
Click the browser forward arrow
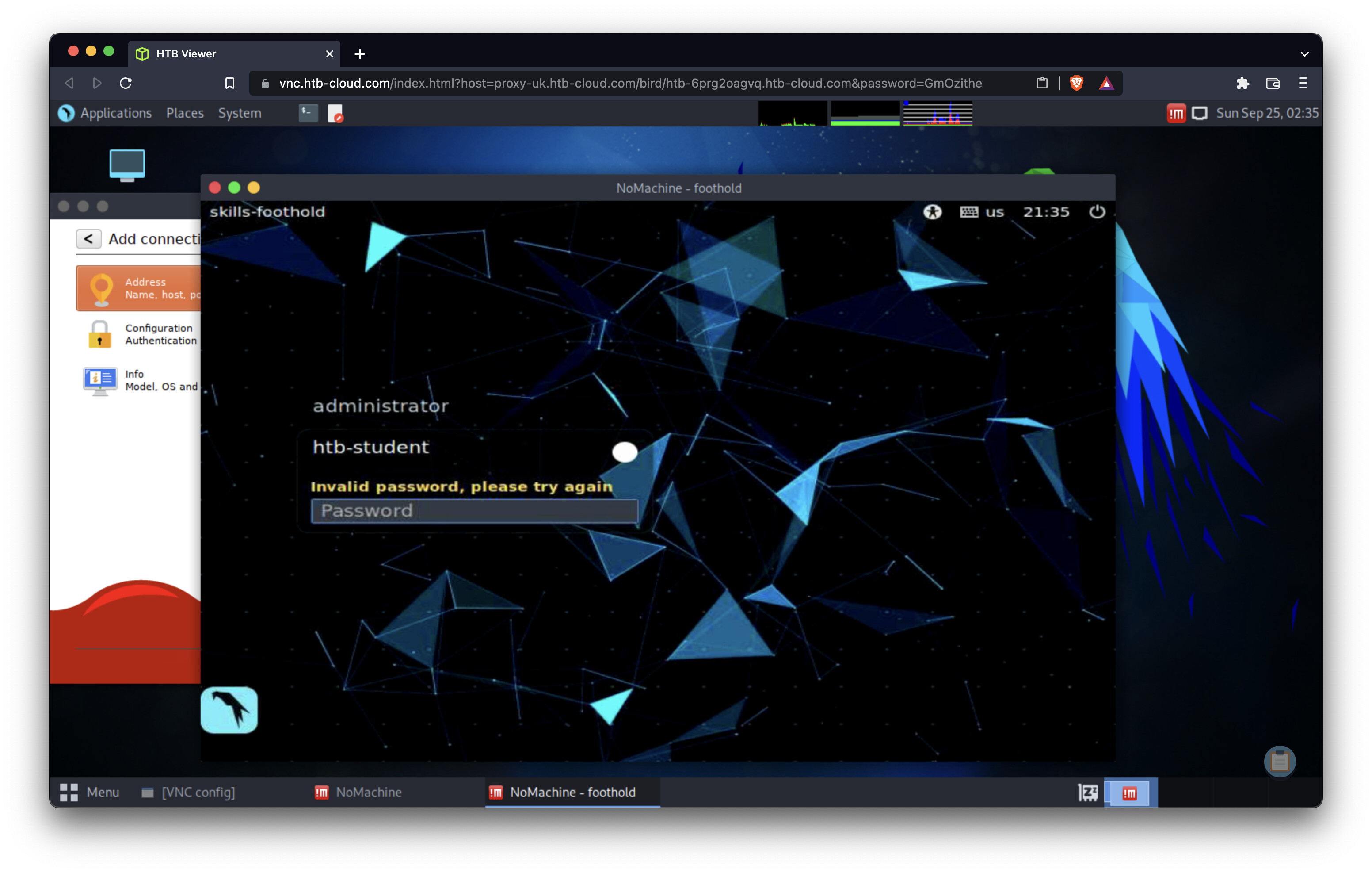click(97, 83)
